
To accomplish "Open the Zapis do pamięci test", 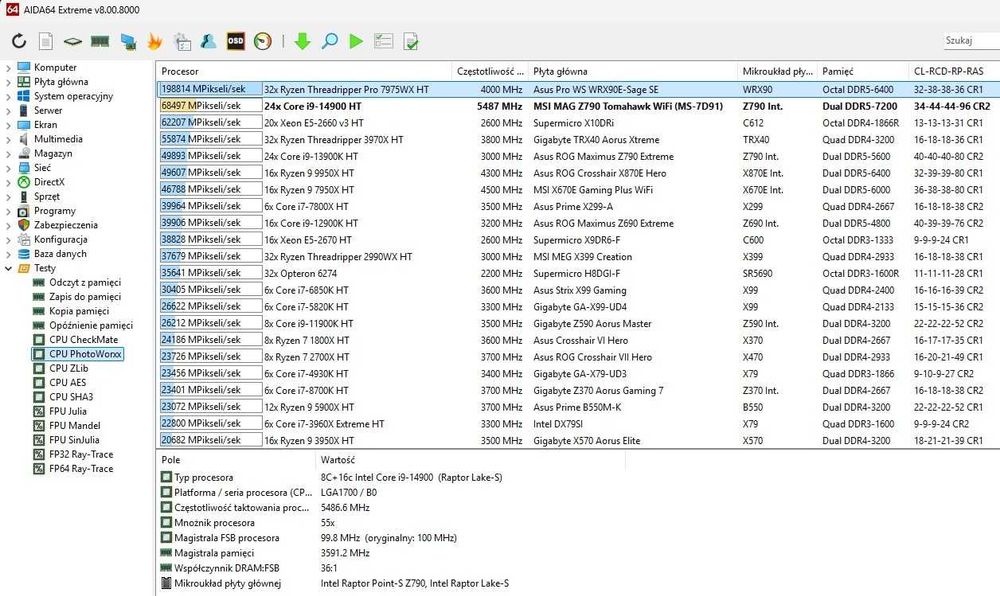I will click(85, 296).
